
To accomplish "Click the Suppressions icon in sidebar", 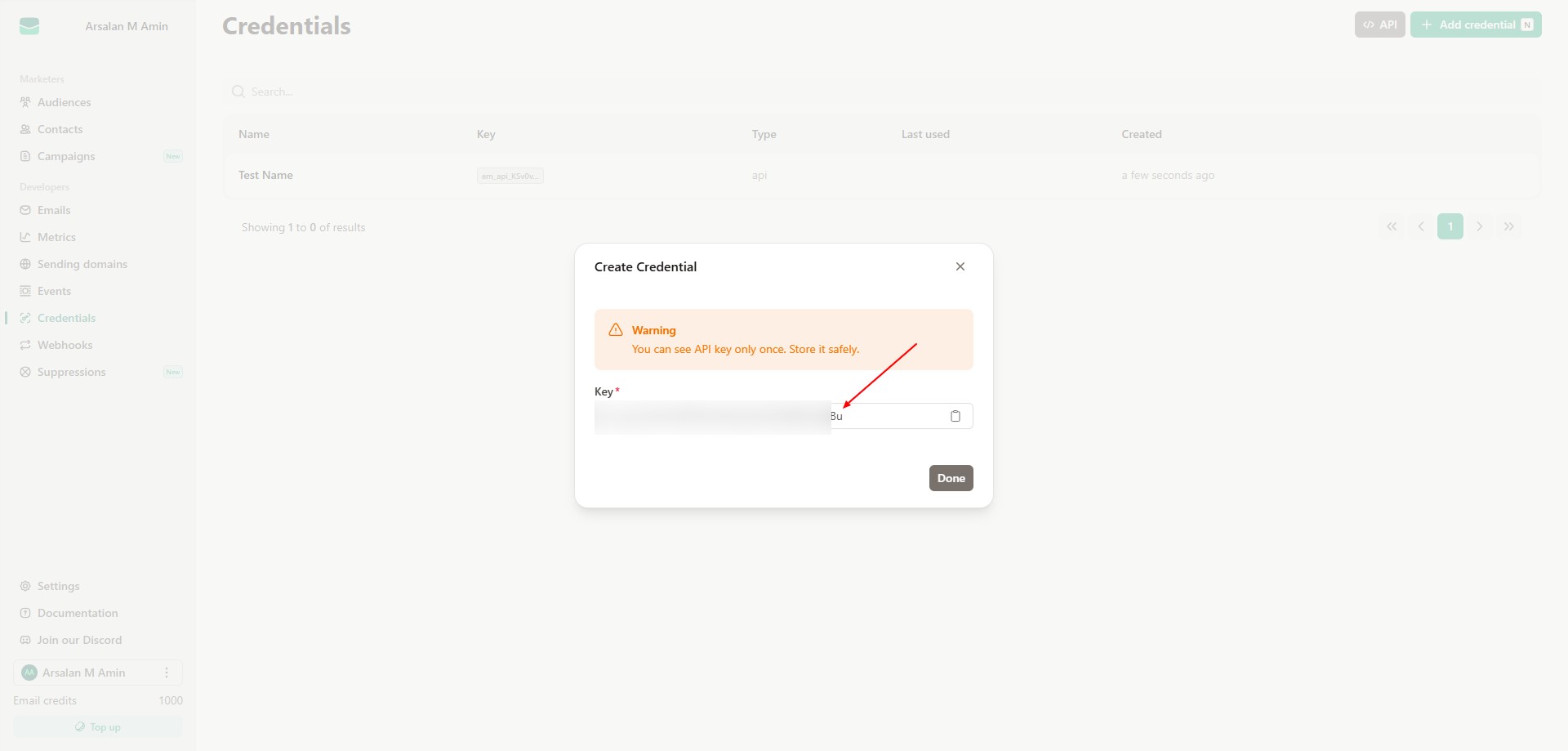I will point(25,372).
